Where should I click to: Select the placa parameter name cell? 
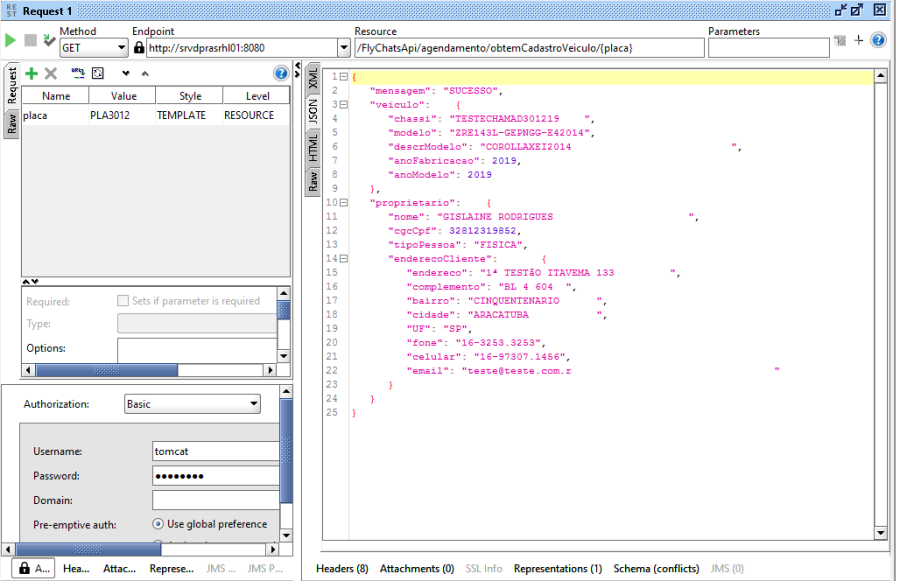coord(55,115)
